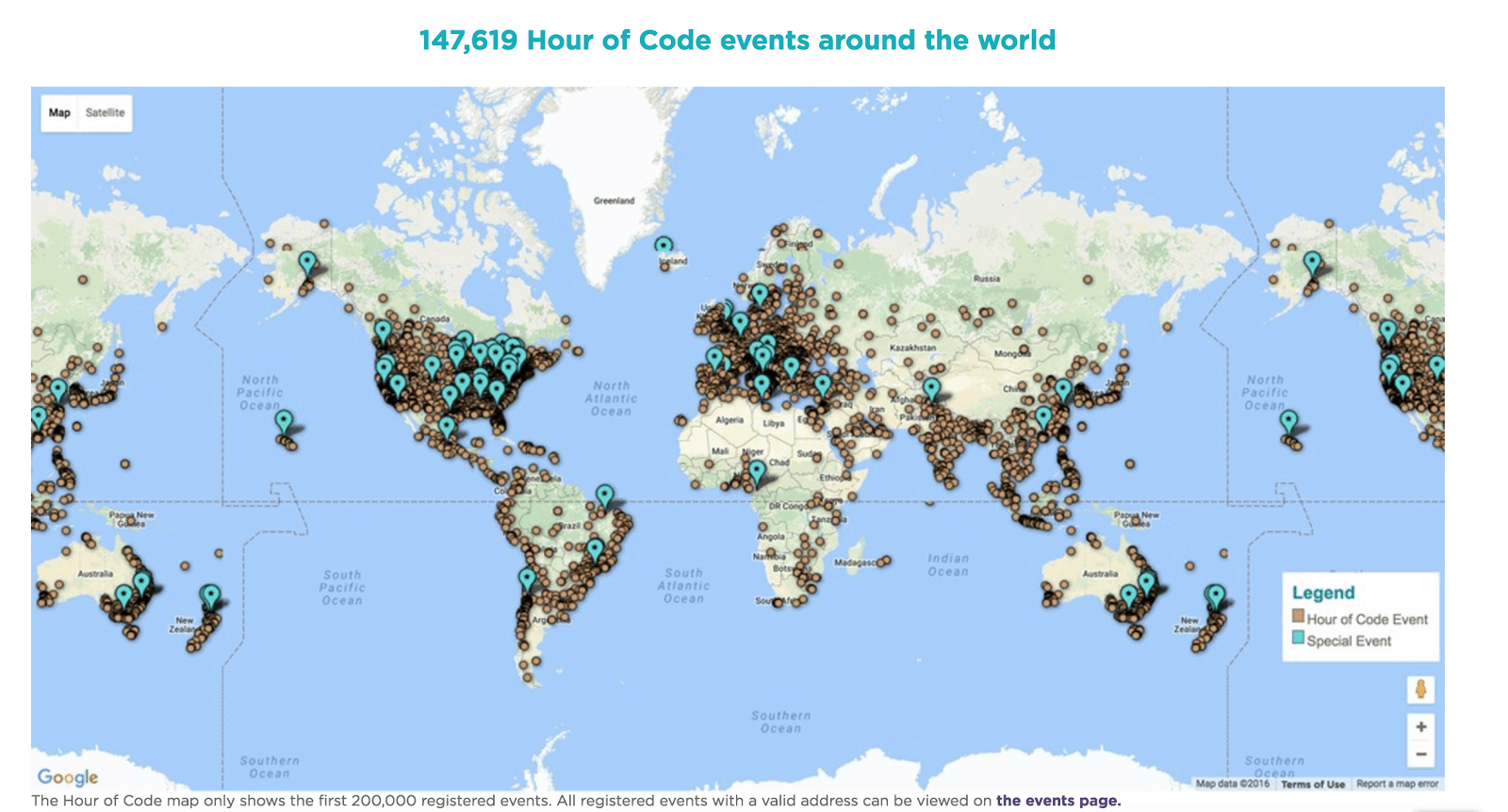
Task: Select the teal pin in Chile
Action: click(x=527, y=578)
